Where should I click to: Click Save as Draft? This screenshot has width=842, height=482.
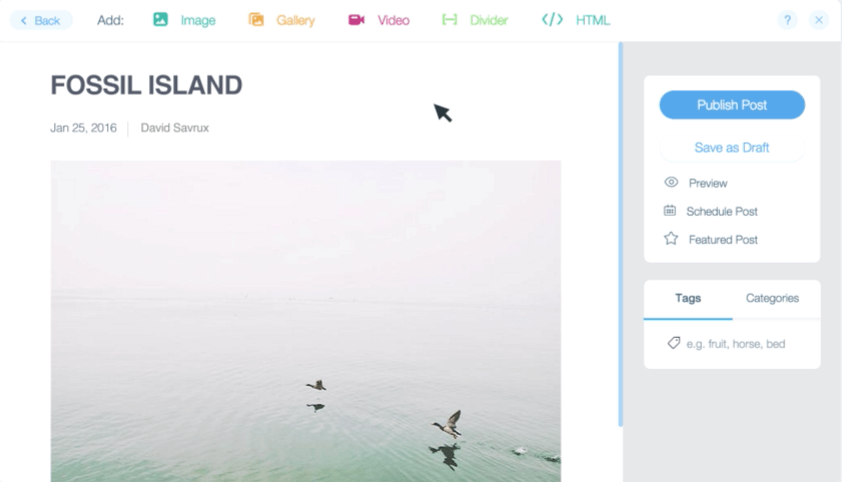[x=732, y=148]
